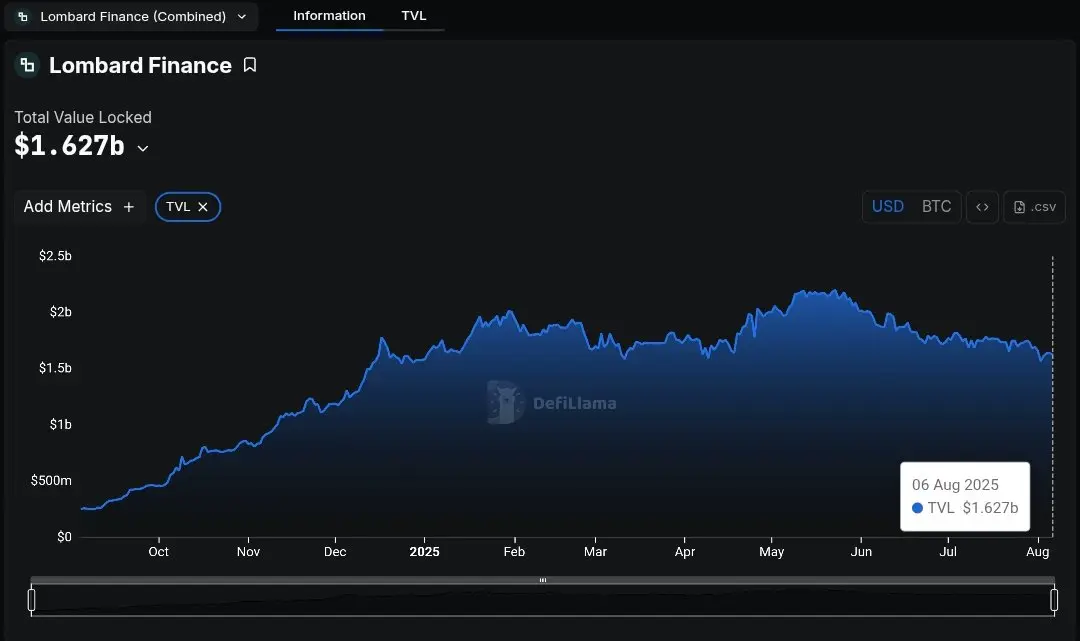Image resolution: width=1080 pixels, height=641 pixels.
Task: Click the Oct label on the time axis
Action: pyautogui.click(x=158, y=551)
